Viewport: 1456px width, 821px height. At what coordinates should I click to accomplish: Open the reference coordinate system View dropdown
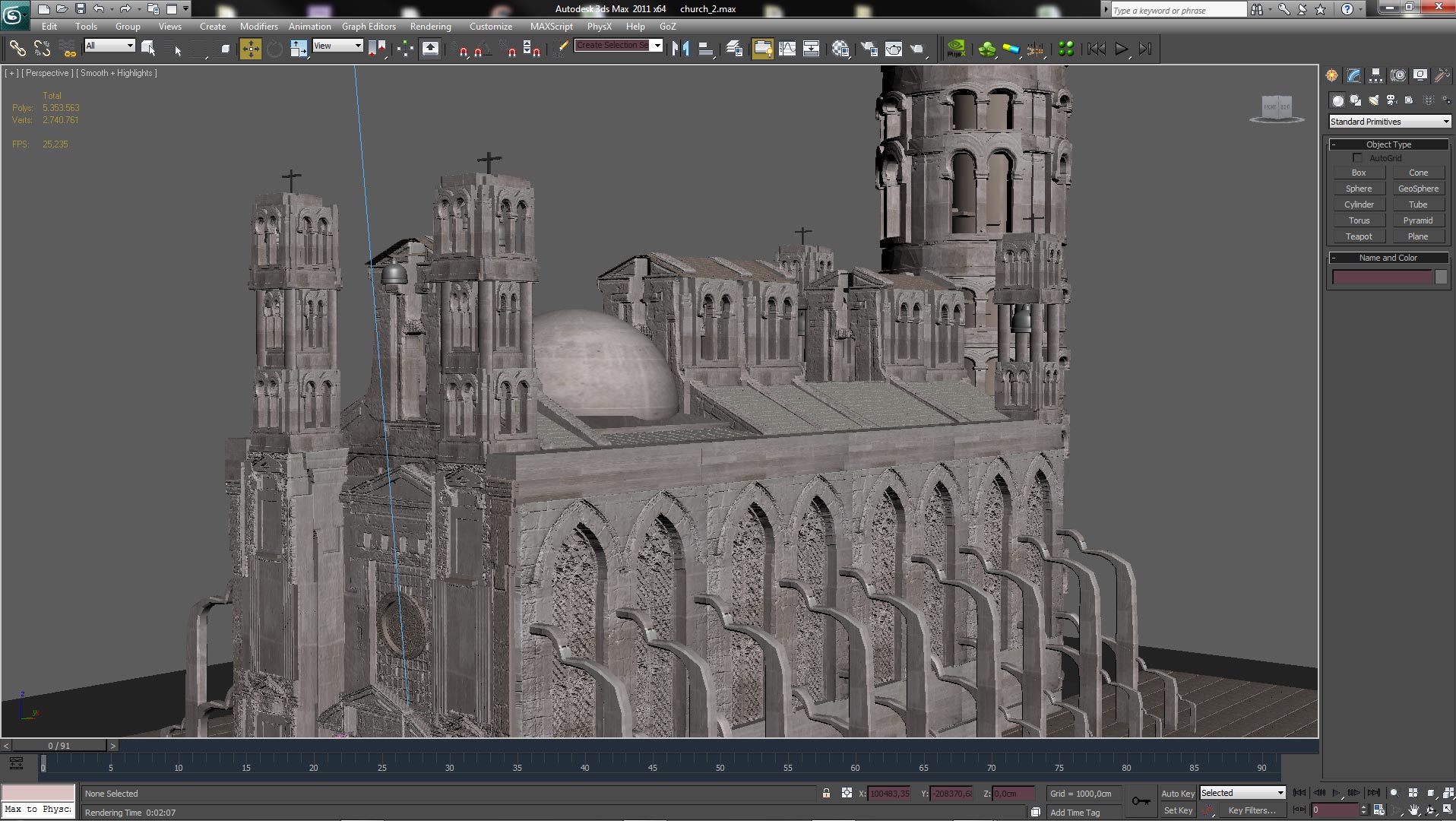pos(337,46)
